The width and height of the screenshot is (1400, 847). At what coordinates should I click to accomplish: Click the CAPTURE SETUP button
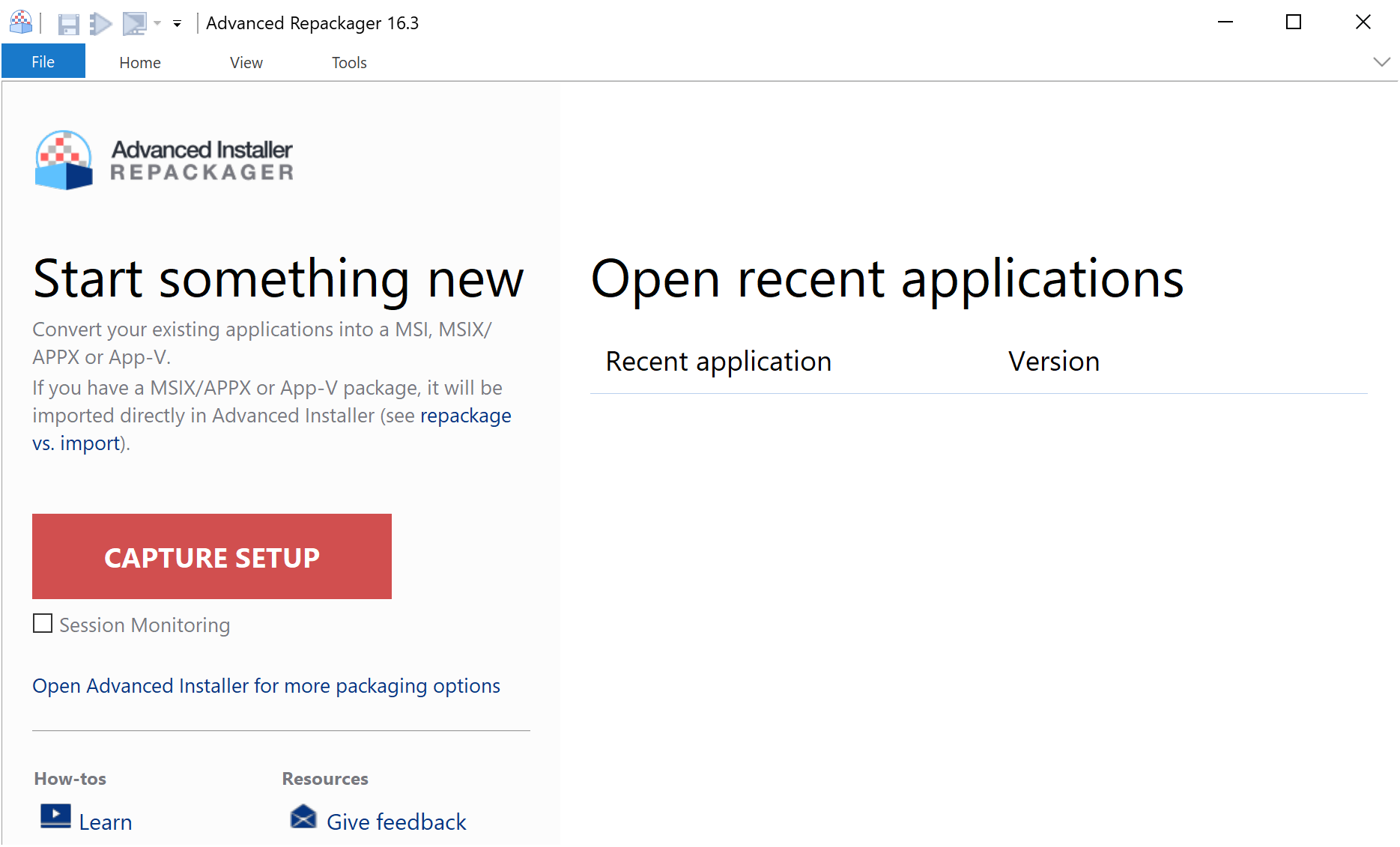[212, 556]
